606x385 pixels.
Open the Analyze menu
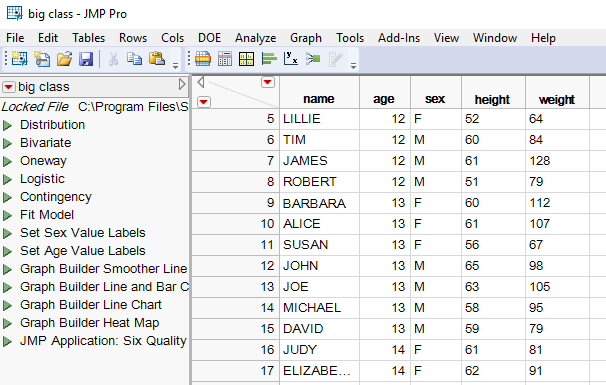(255, 38)
